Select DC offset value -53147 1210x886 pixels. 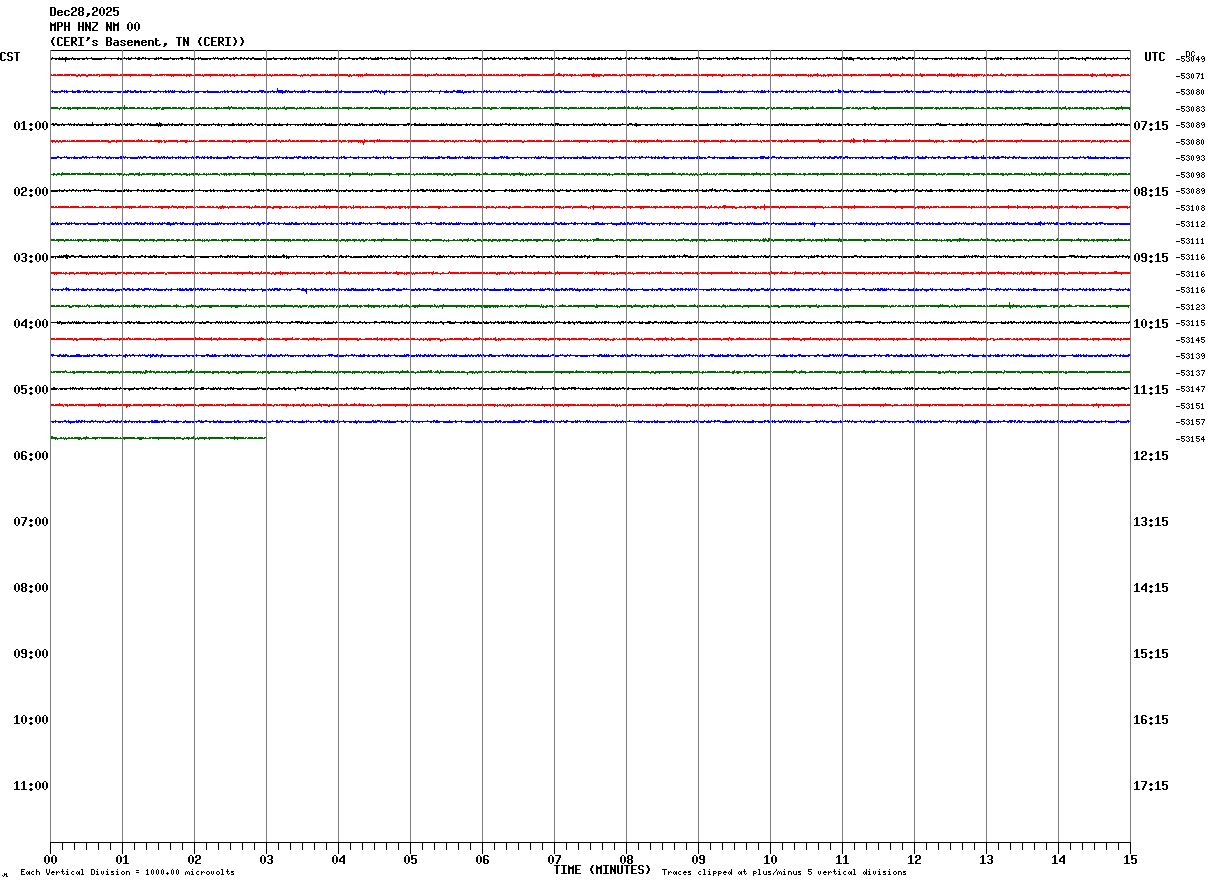pyautogui.click(x=1190, y=389)
